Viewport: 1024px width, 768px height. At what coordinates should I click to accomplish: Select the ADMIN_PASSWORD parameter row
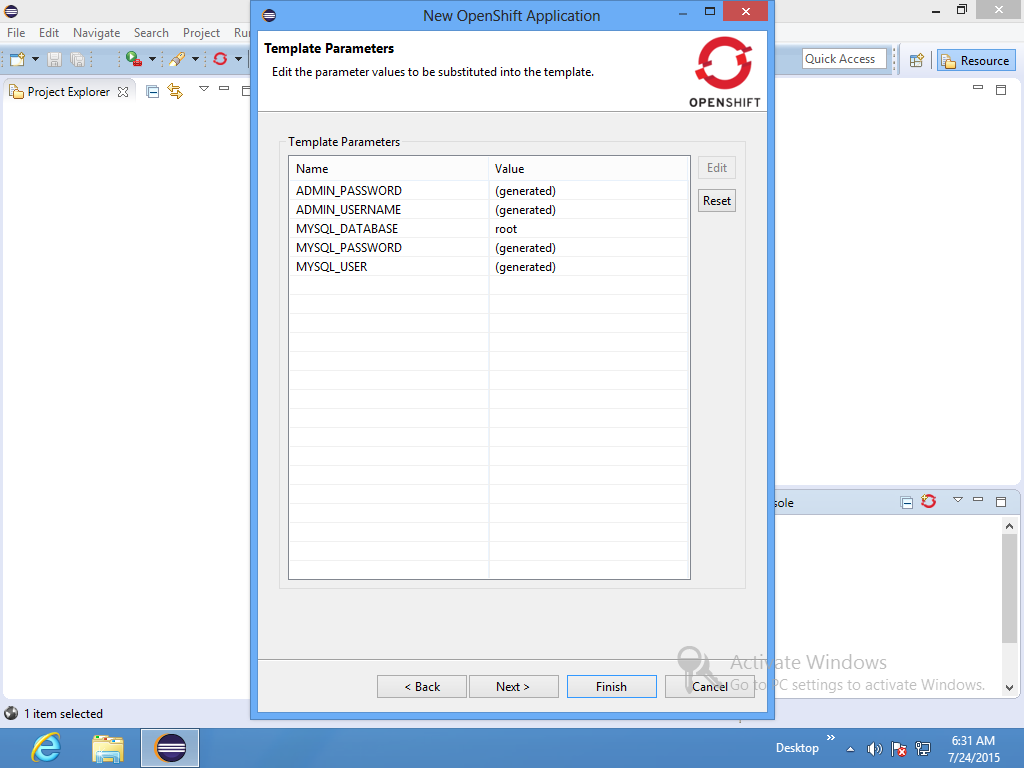click(489, 191)
